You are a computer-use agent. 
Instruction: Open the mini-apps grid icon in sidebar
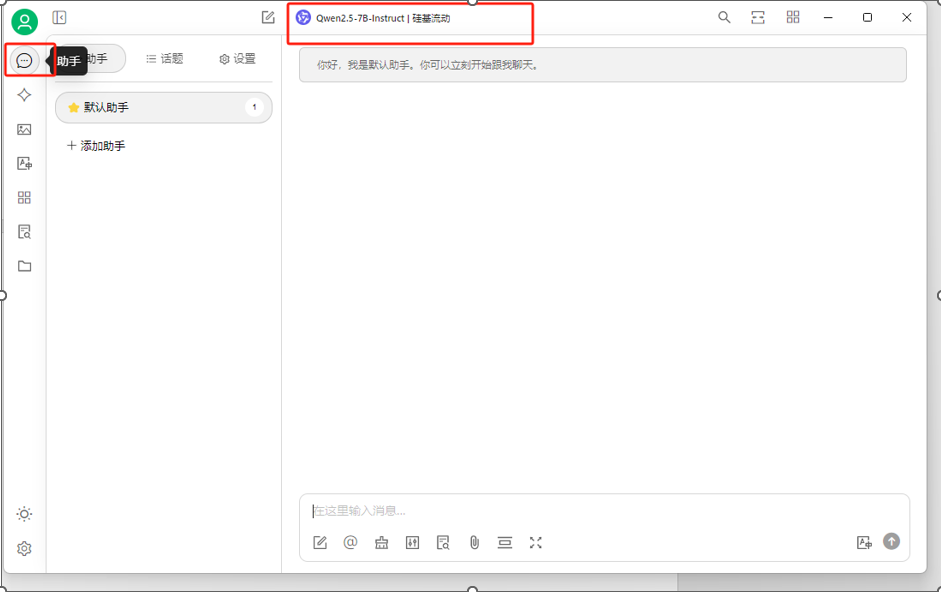point(24,198)
